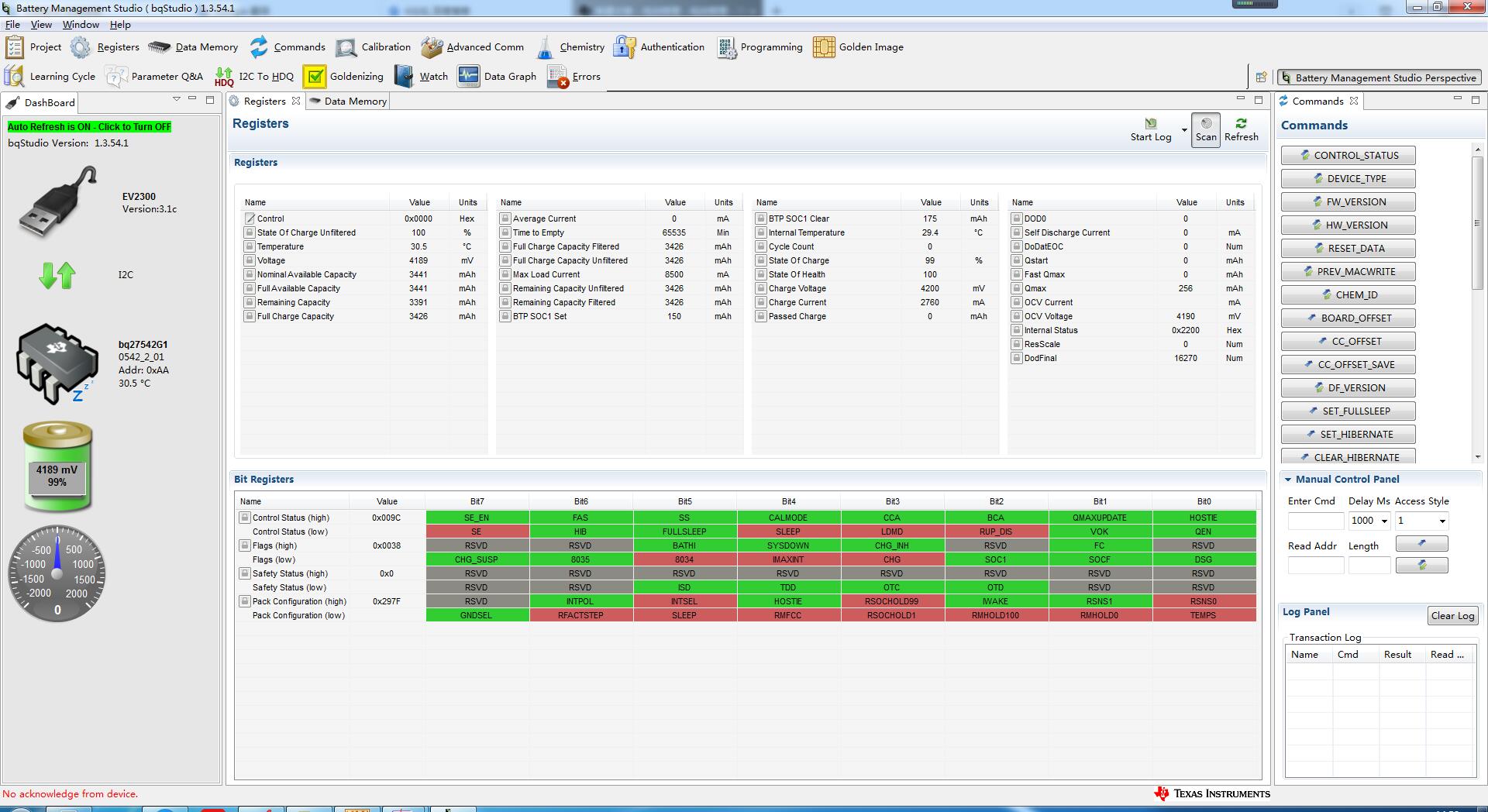Open the Programming tool
The image size is (1488, 812).
tap(759, 47)
